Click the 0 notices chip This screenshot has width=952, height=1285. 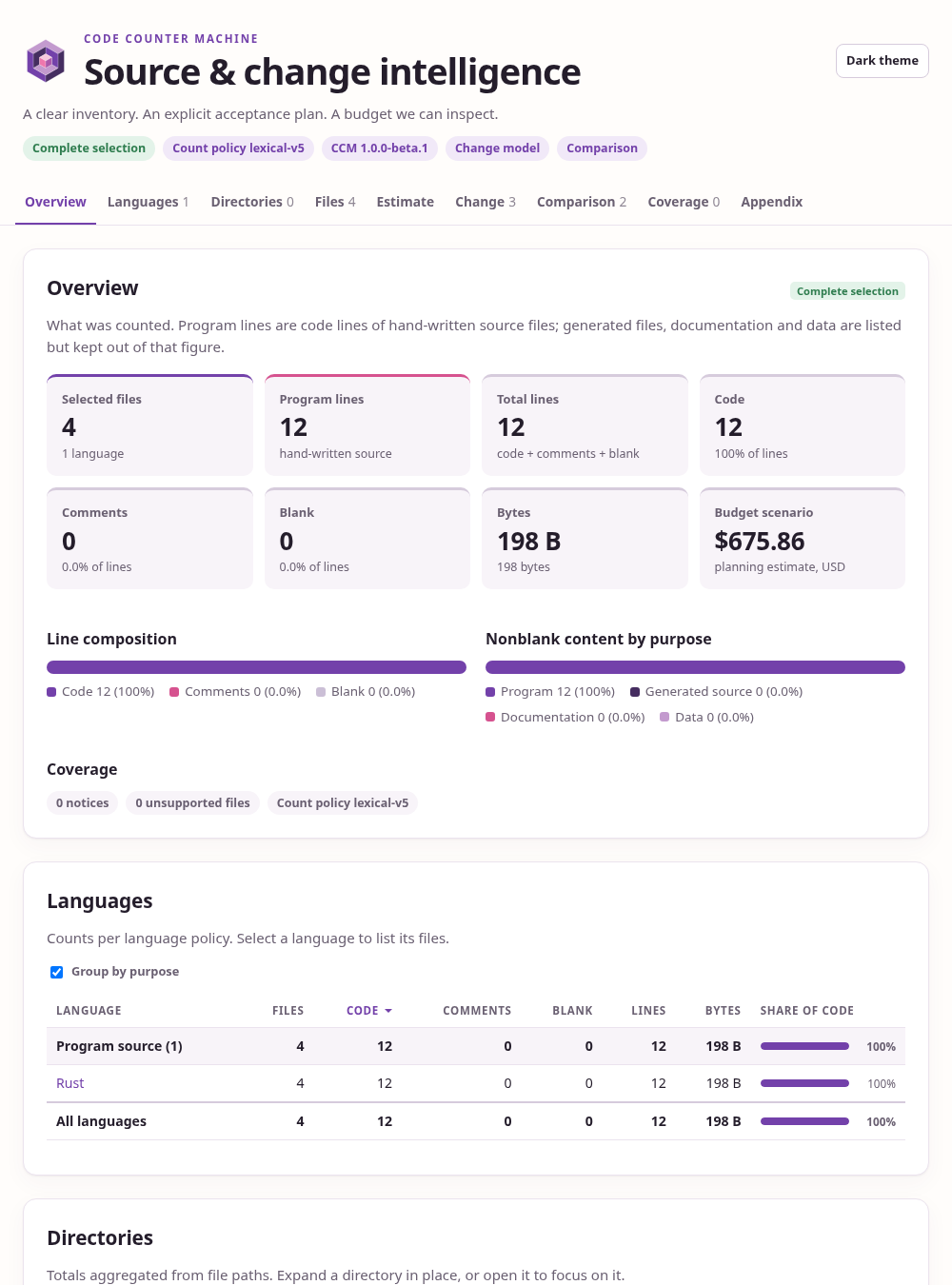click(82, 803)
